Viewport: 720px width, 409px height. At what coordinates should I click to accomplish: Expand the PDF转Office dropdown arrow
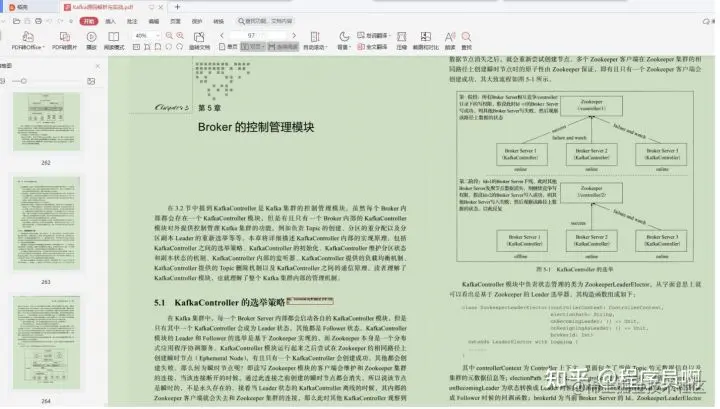(x=43, y=47)
